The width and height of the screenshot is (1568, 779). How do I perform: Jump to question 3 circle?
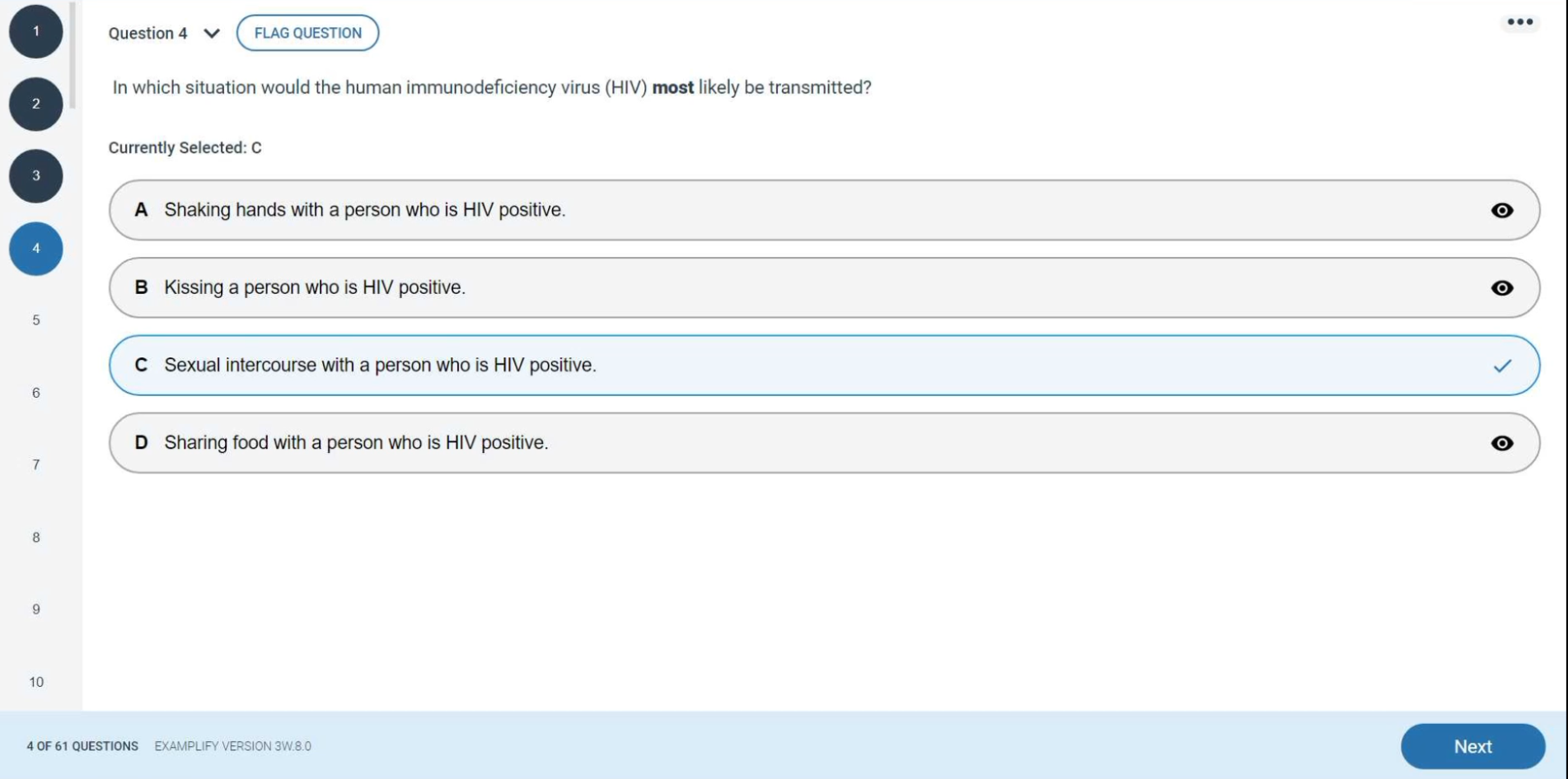tap(35, 175)
